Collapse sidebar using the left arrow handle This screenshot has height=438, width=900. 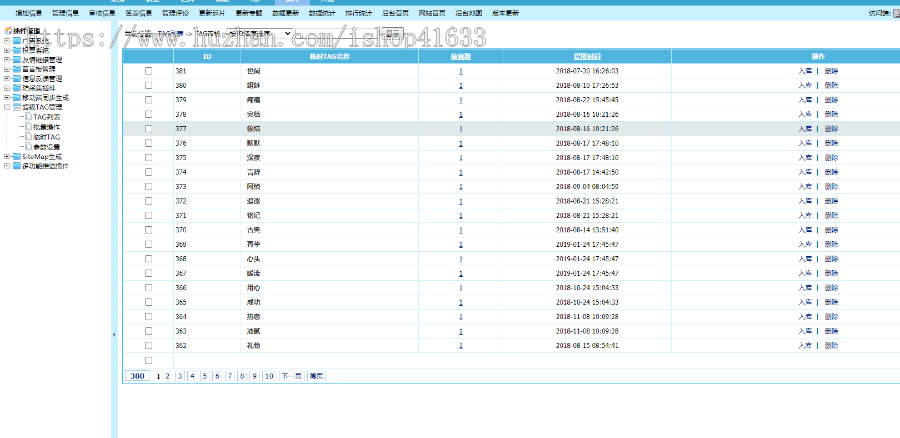[113, 334]
